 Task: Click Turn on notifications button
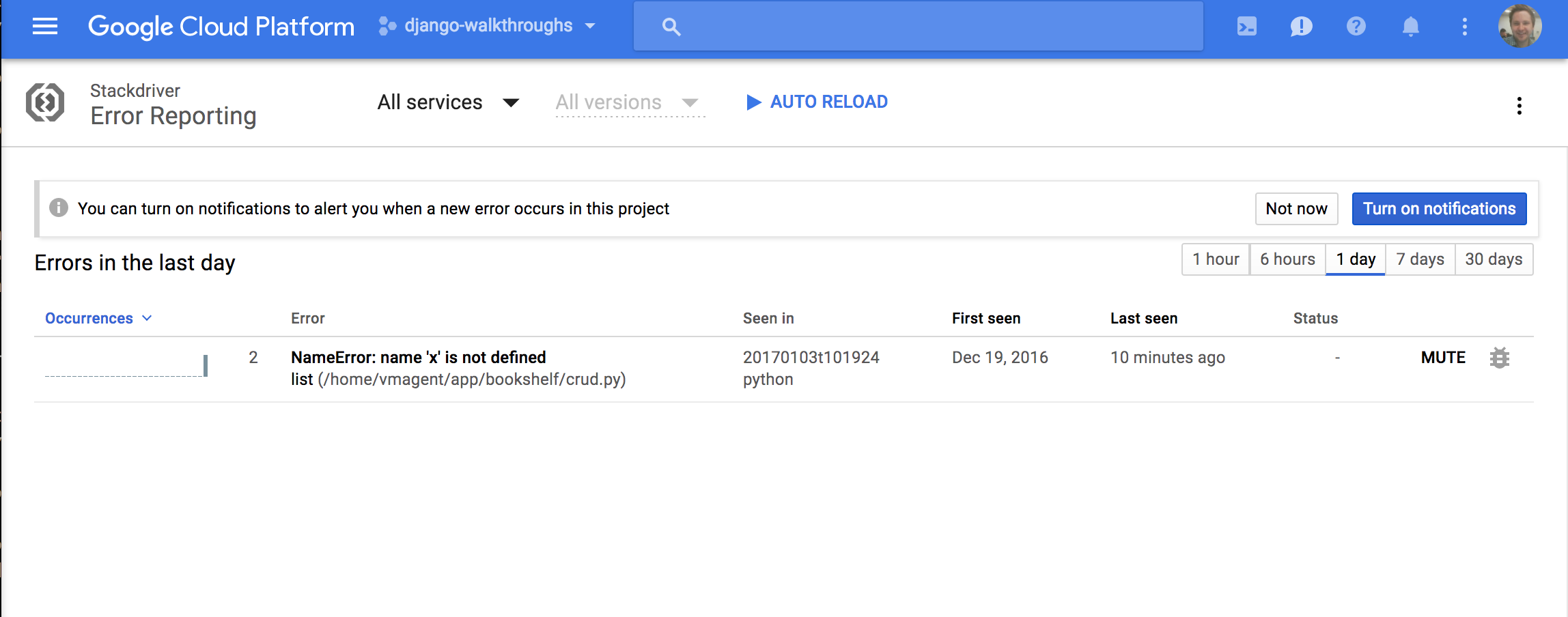tap(1439, 209)
